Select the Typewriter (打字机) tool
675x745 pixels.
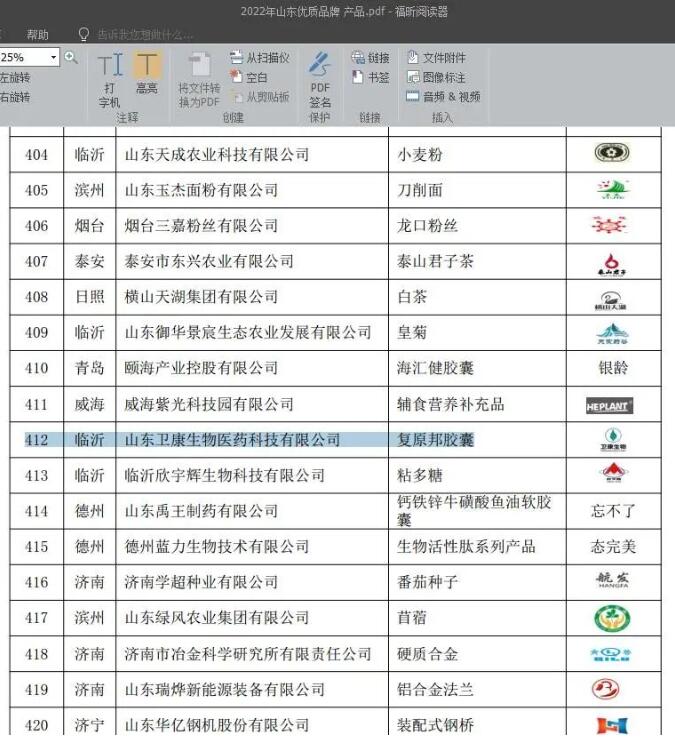pyautogui.click(x=110, y=76)
